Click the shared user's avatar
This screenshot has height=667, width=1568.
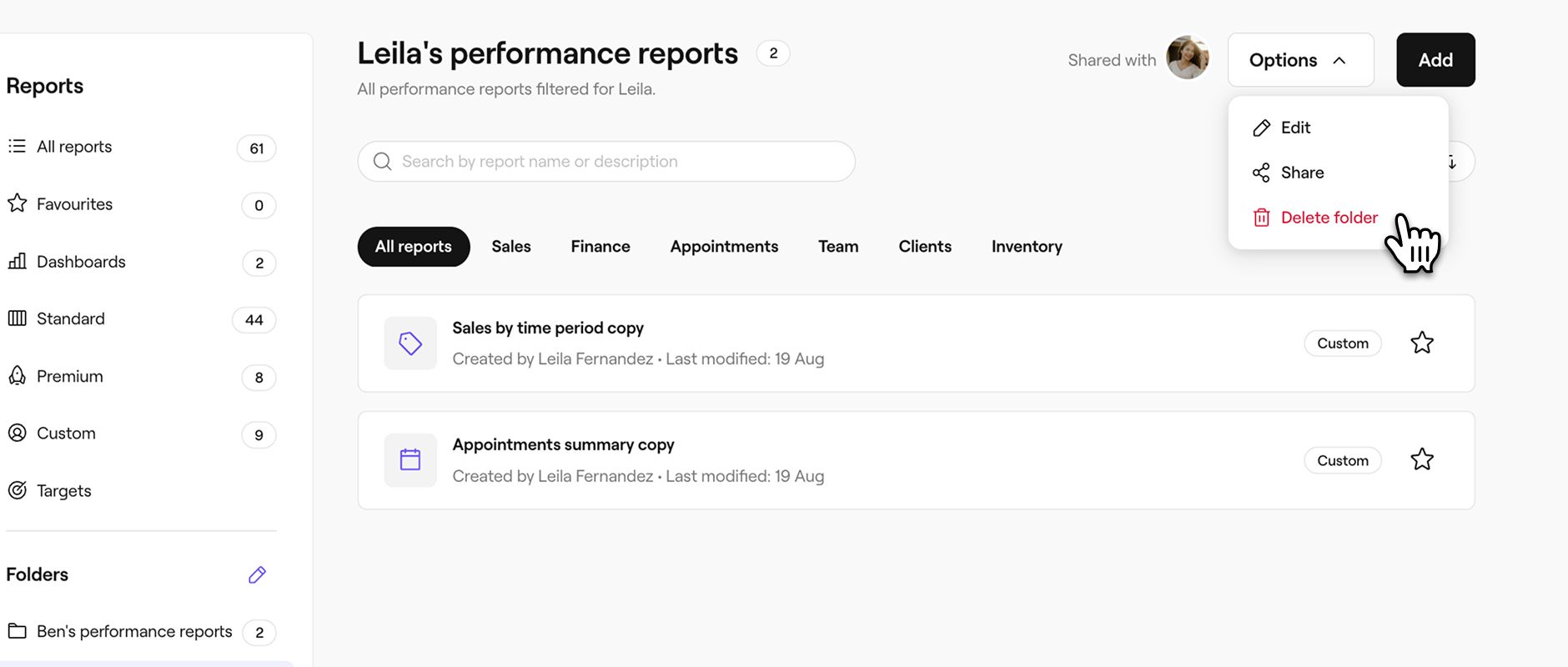coord(1187,59)
